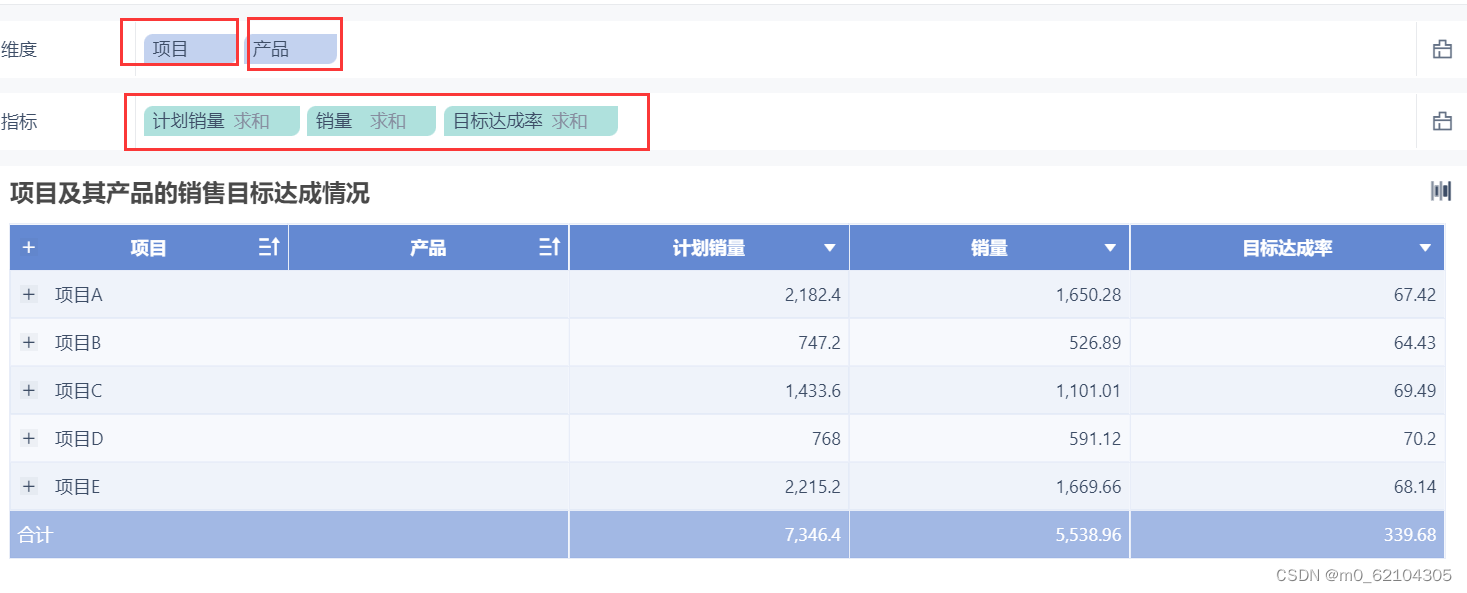Click the chart title 项目及其产品的销售目标达成情况

[x=190, y=193]
